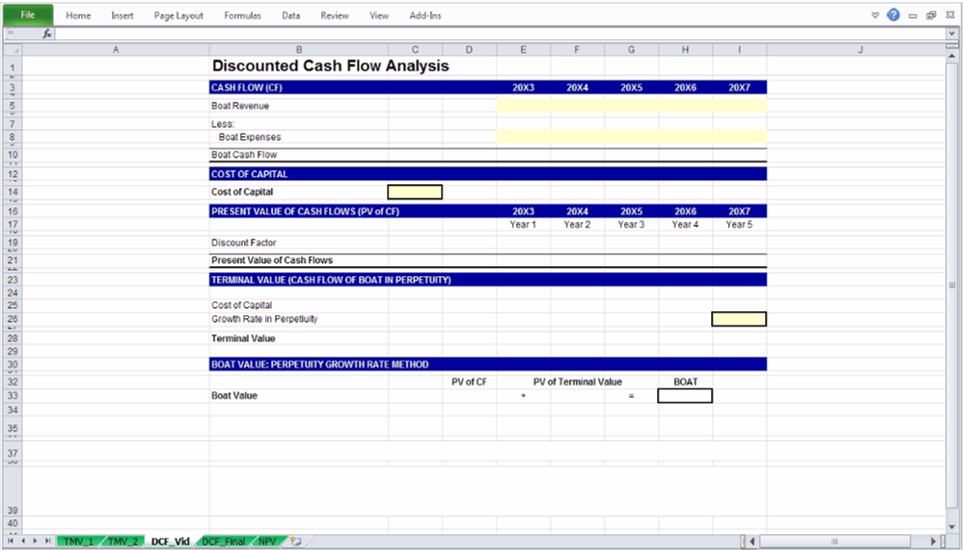Switch to the Home ribbon tab
963x550 pixels.
tap(78, 15)
